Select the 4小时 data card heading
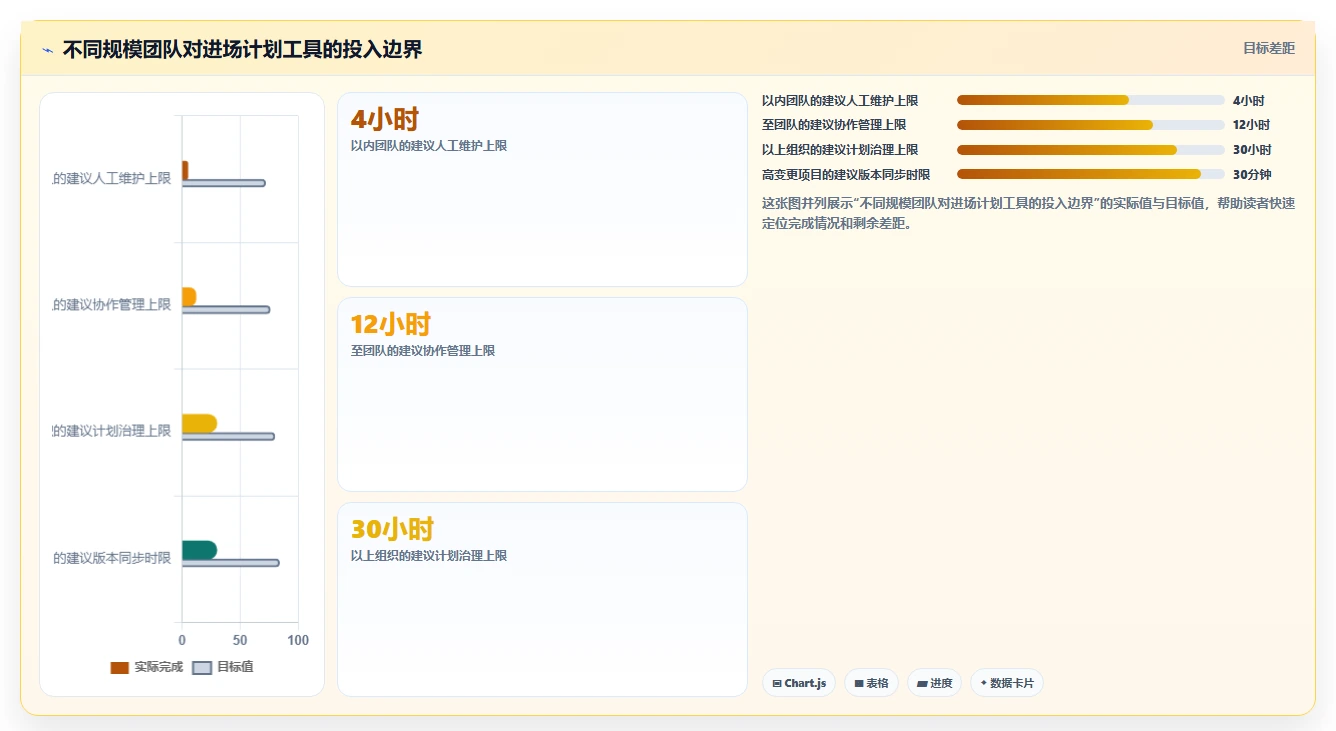 click(x=384, y=120)
